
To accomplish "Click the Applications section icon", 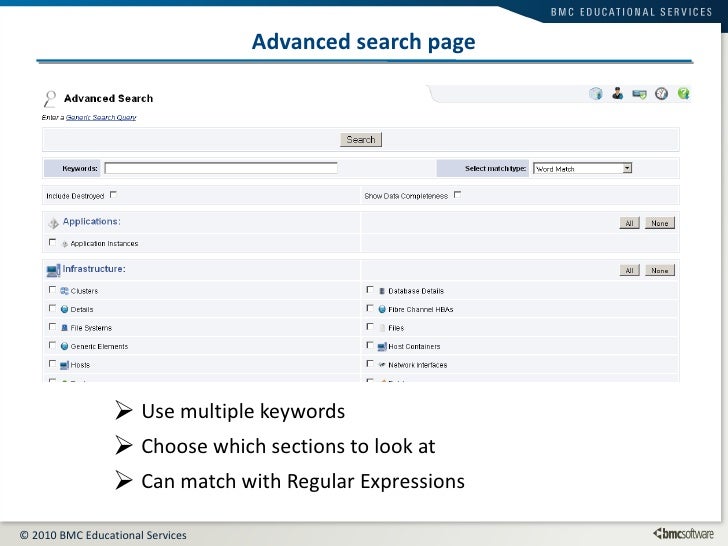I will pyautogui.click(x=53, y=223).
